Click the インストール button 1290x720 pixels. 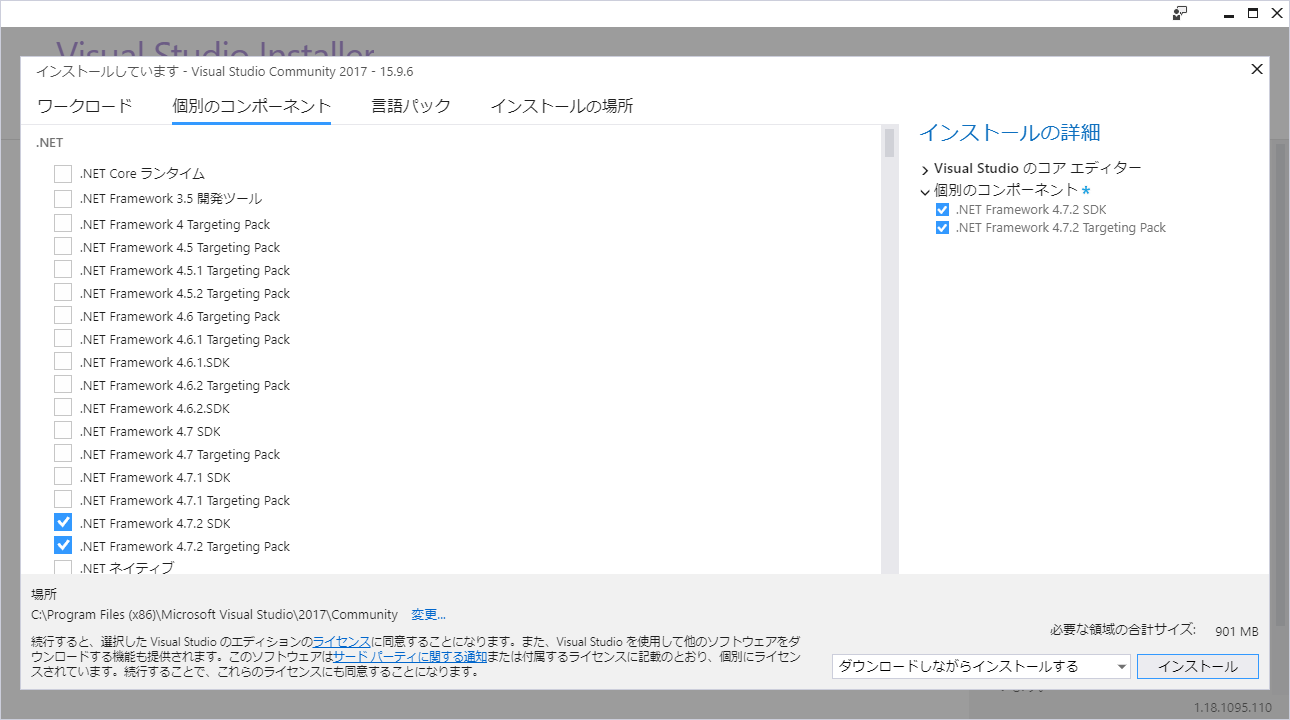1198,666
